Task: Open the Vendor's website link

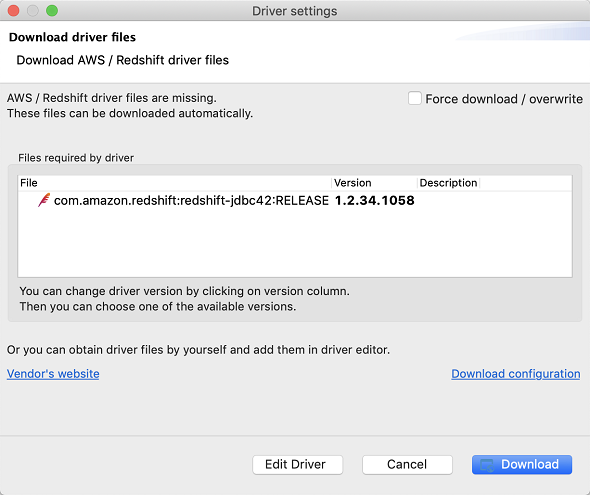Action: pos(53,374)
